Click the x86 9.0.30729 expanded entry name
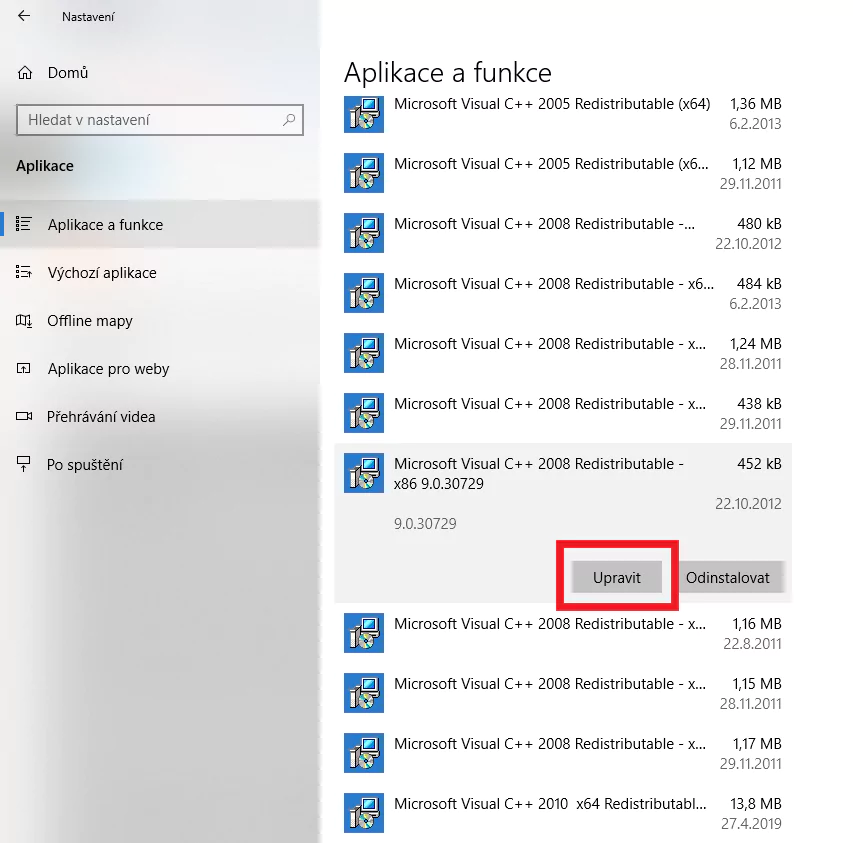853x843 pixels. click(538, 473)
